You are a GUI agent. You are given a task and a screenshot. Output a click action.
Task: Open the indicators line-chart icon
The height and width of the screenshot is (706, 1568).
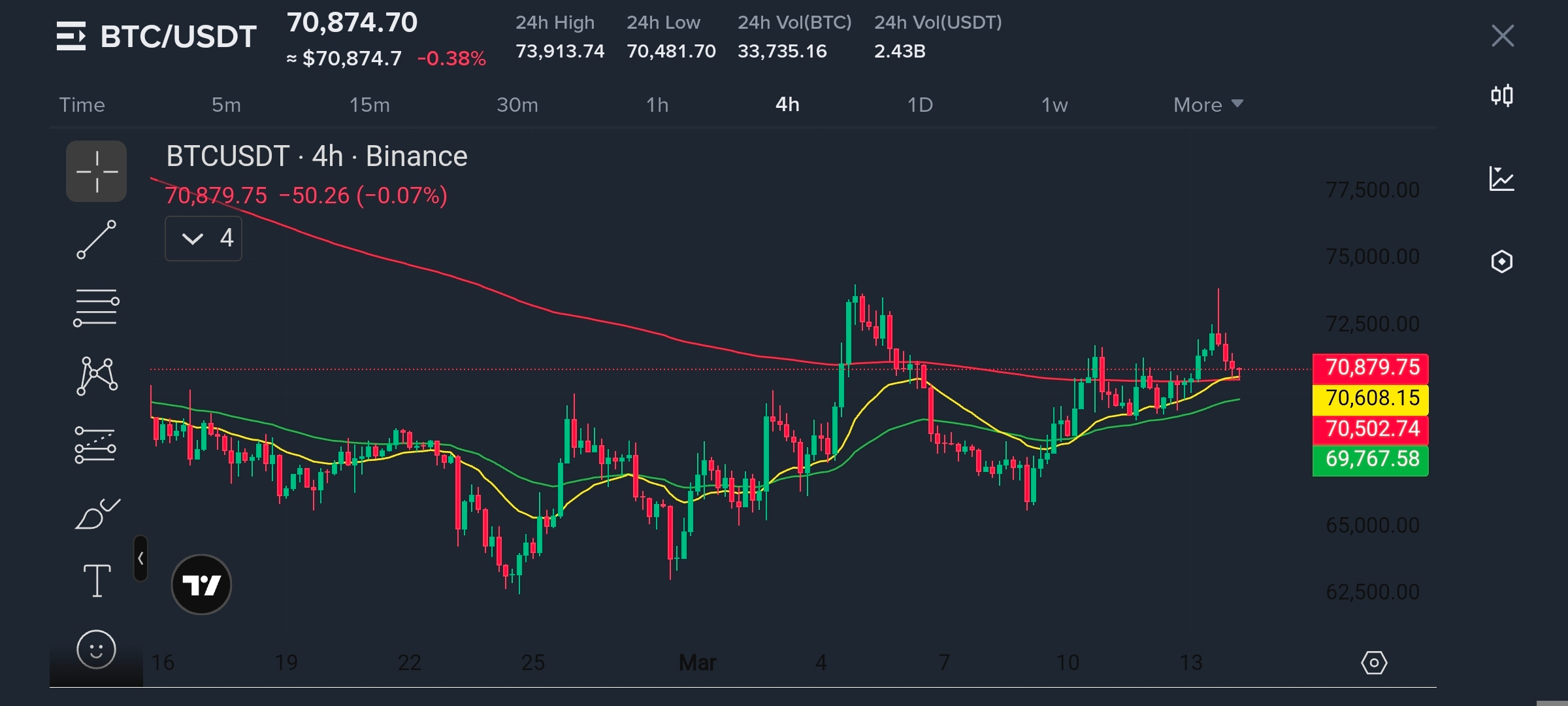pyautogui.click(x=1501, y=178)
